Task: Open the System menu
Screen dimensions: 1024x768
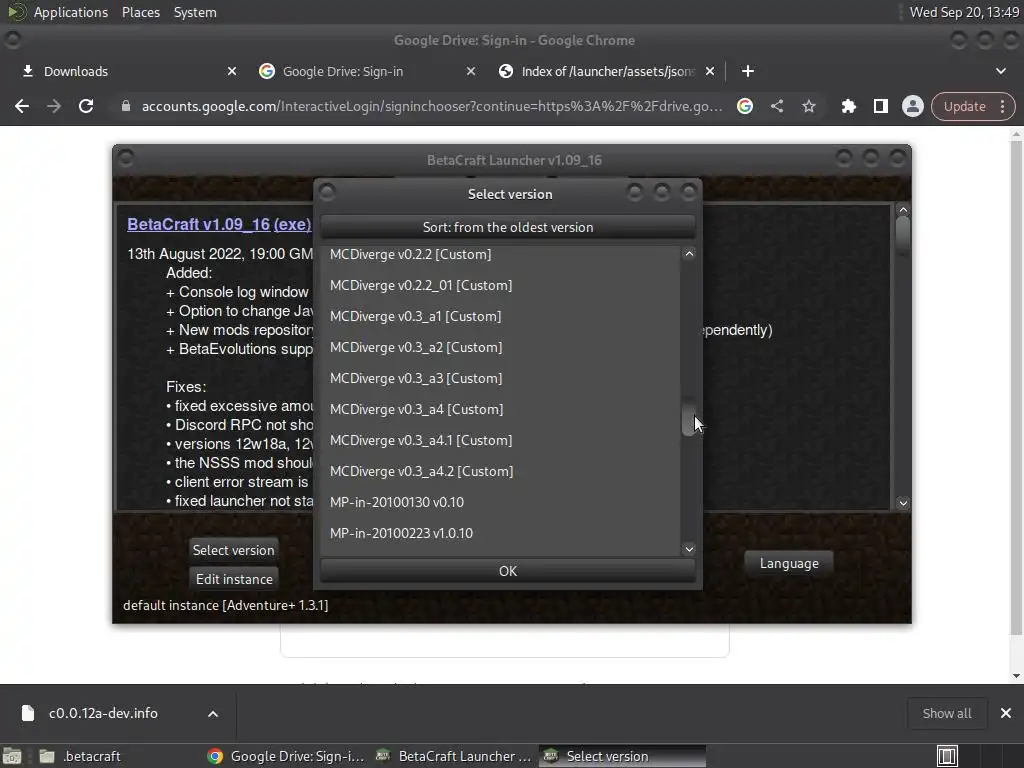Action: [195, 12]
